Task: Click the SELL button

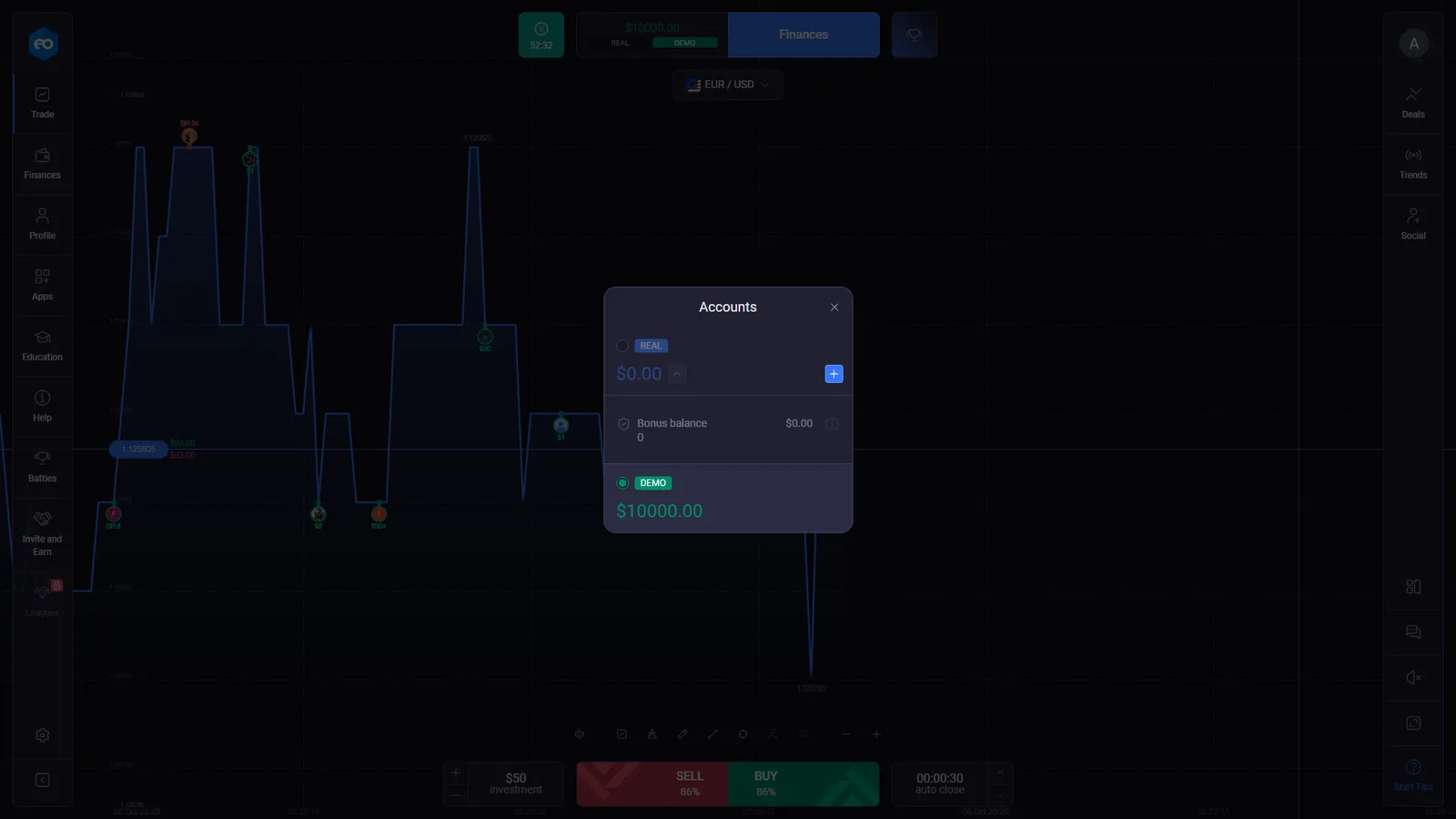Action: coord(652,784)
